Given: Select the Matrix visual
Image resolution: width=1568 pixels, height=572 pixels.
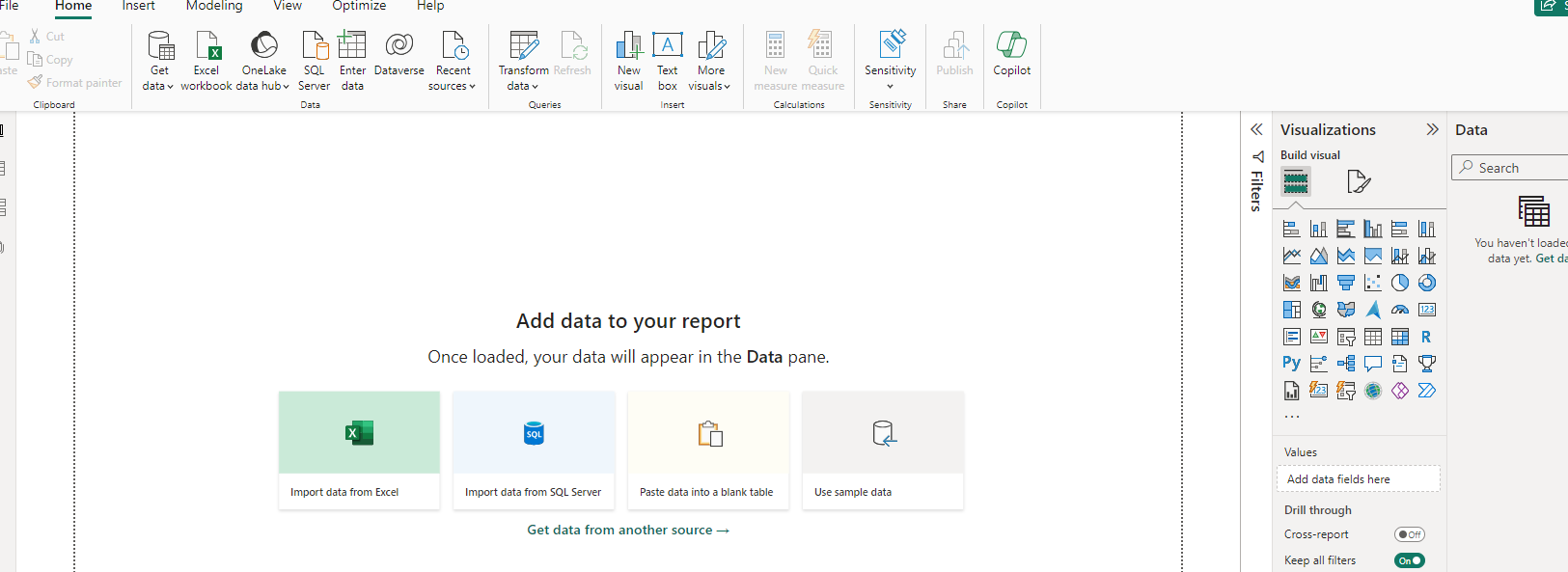Looking at the screenshot, I should click(x=1399, y=337).
